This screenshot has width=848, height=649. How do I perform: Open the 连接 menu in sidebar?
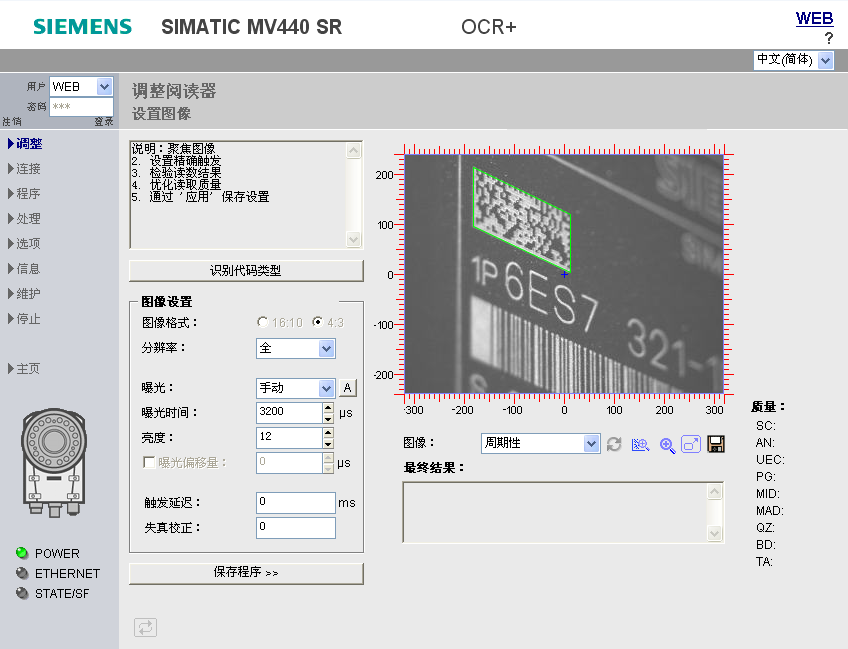click(28, 169)
